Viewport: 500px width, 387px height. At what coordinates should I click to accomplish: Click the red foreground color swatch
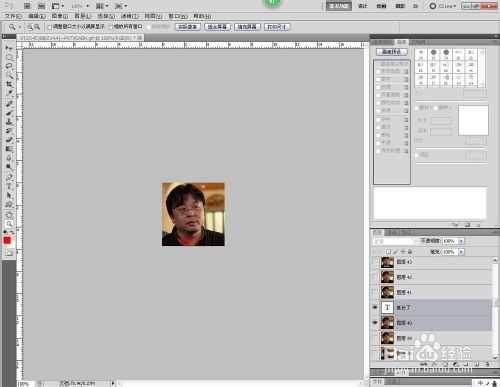[x=7, y=240]
